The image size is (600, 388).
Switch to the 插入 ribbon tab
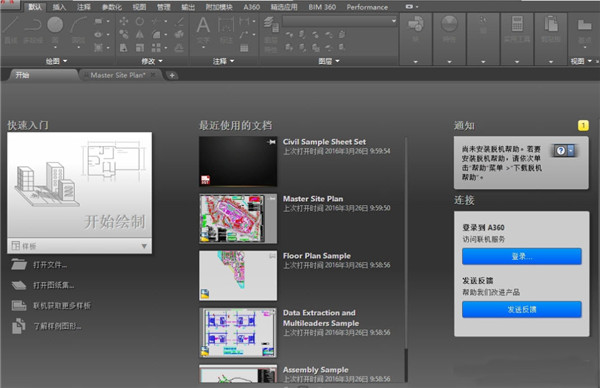59,7
